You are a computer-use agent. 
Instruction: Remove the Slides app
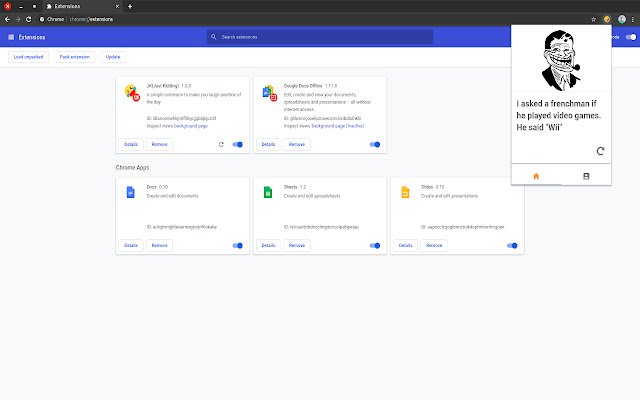coord(434,246)
